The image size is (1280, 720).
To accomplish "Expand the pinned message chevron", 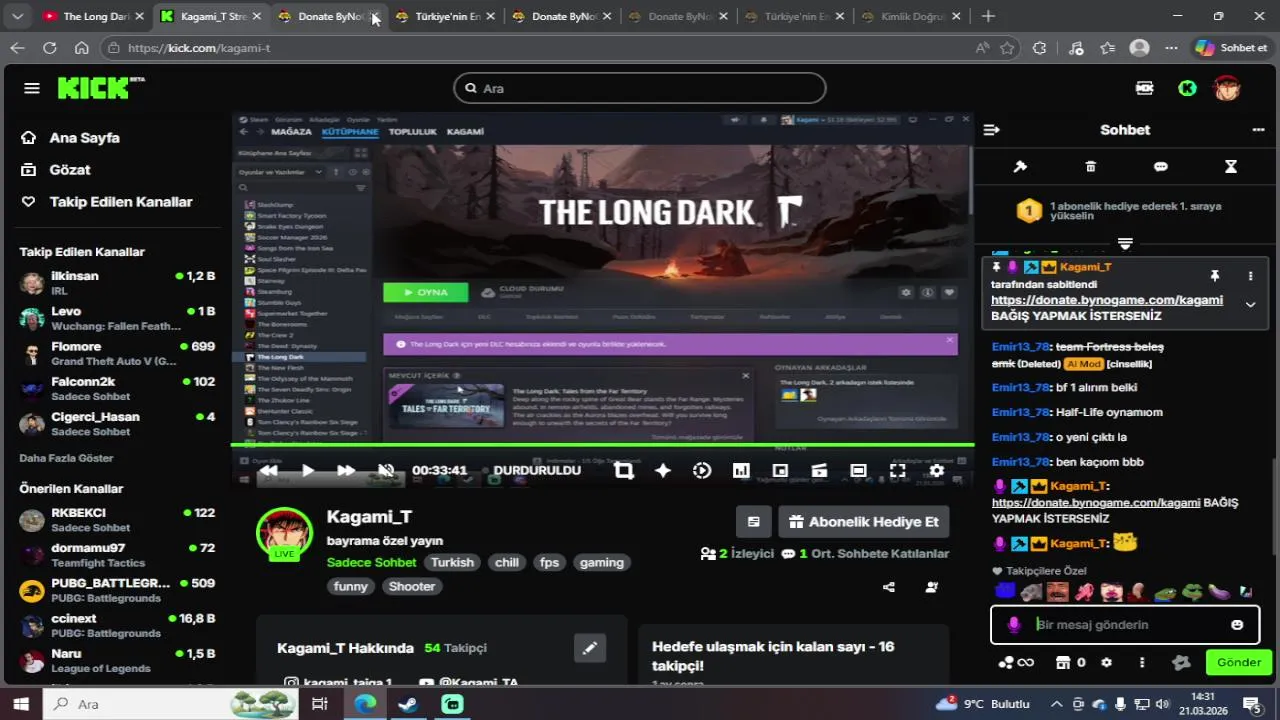I will coord(1250,304).
